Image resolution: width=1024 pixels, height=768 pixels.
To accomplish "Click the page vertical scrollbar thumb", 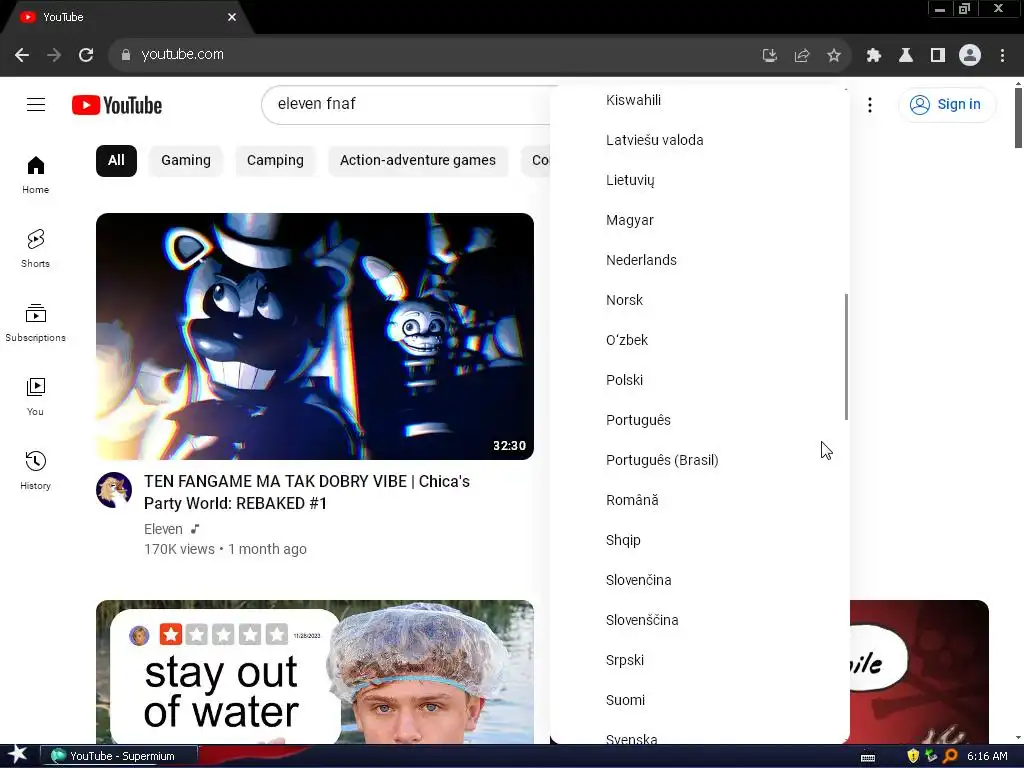I will (1017, 118).
